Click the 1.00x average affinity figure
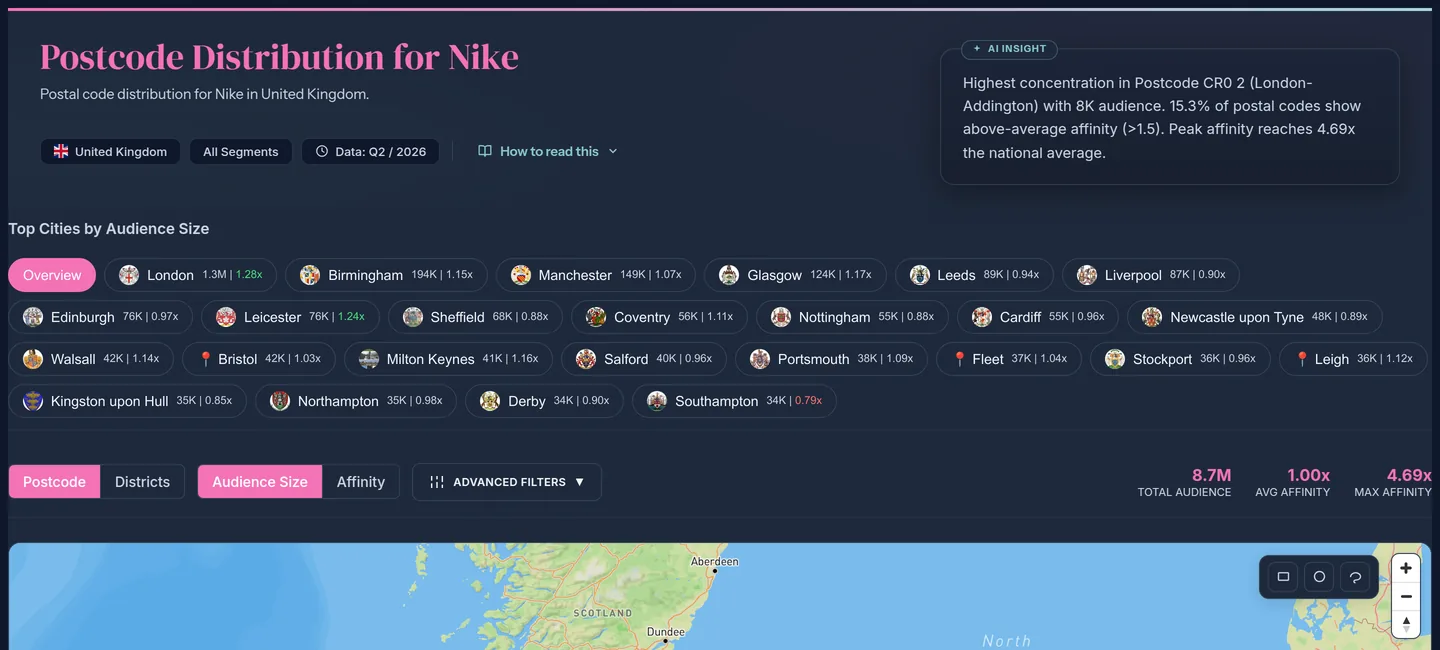This screenshot has height=650, width=1440. coord(1308,475)
